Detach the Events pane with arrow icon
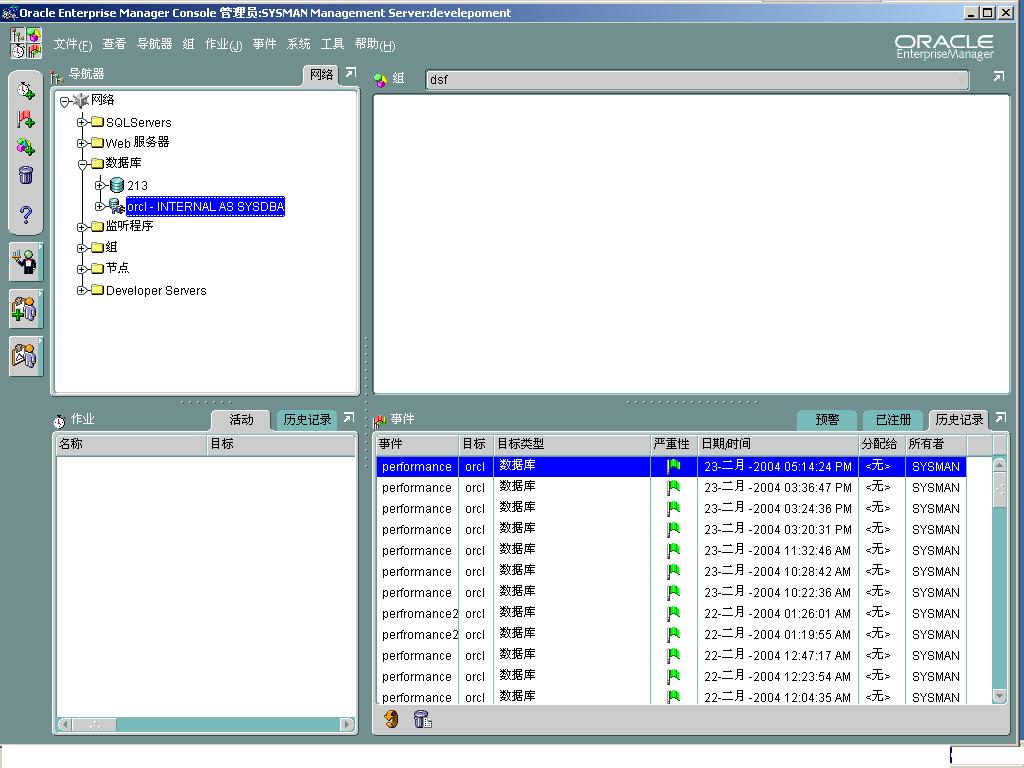This screenshot has height=768, width=1024. tap(1000, 418)
